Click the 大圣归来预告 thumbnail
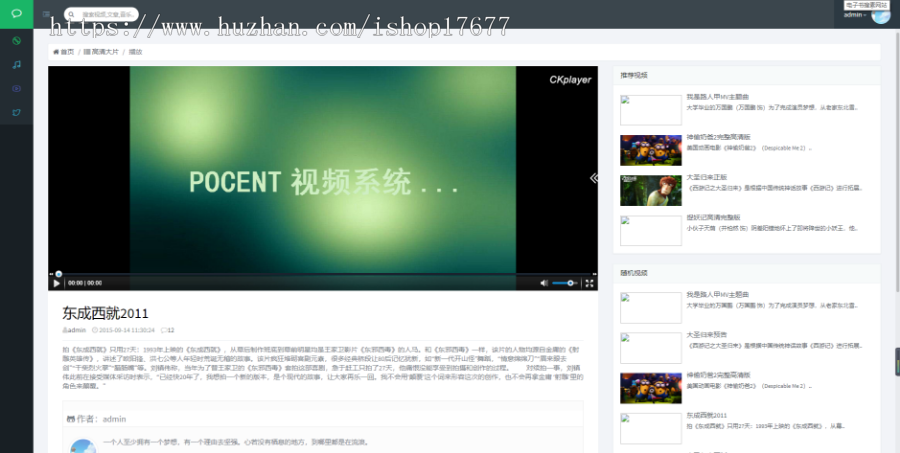This screenshot has height=453, width=900. [x=651, y=348]
